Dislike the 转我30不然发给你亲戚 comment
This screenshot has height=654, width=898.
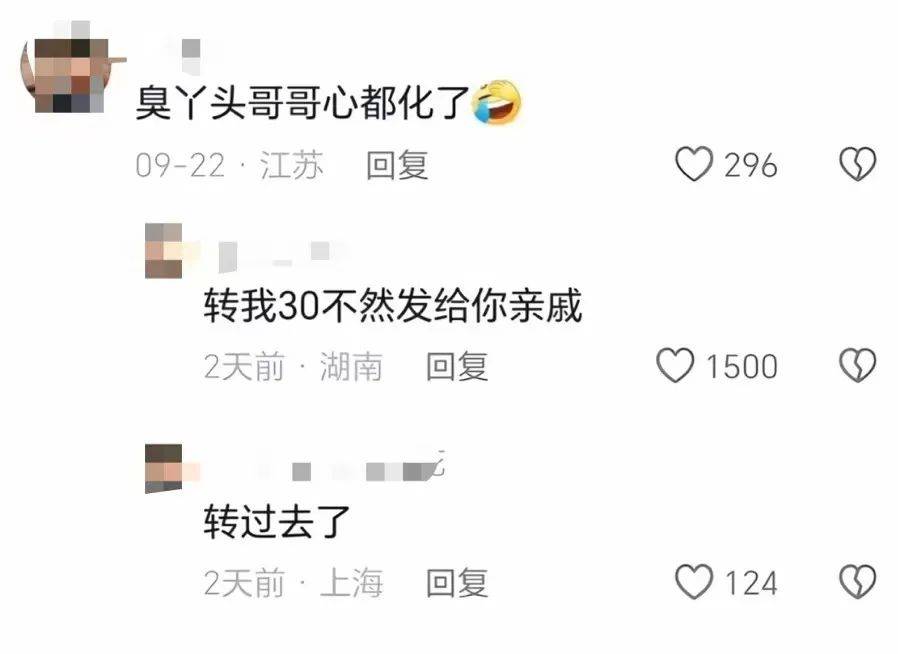click(x=857, y=365)
